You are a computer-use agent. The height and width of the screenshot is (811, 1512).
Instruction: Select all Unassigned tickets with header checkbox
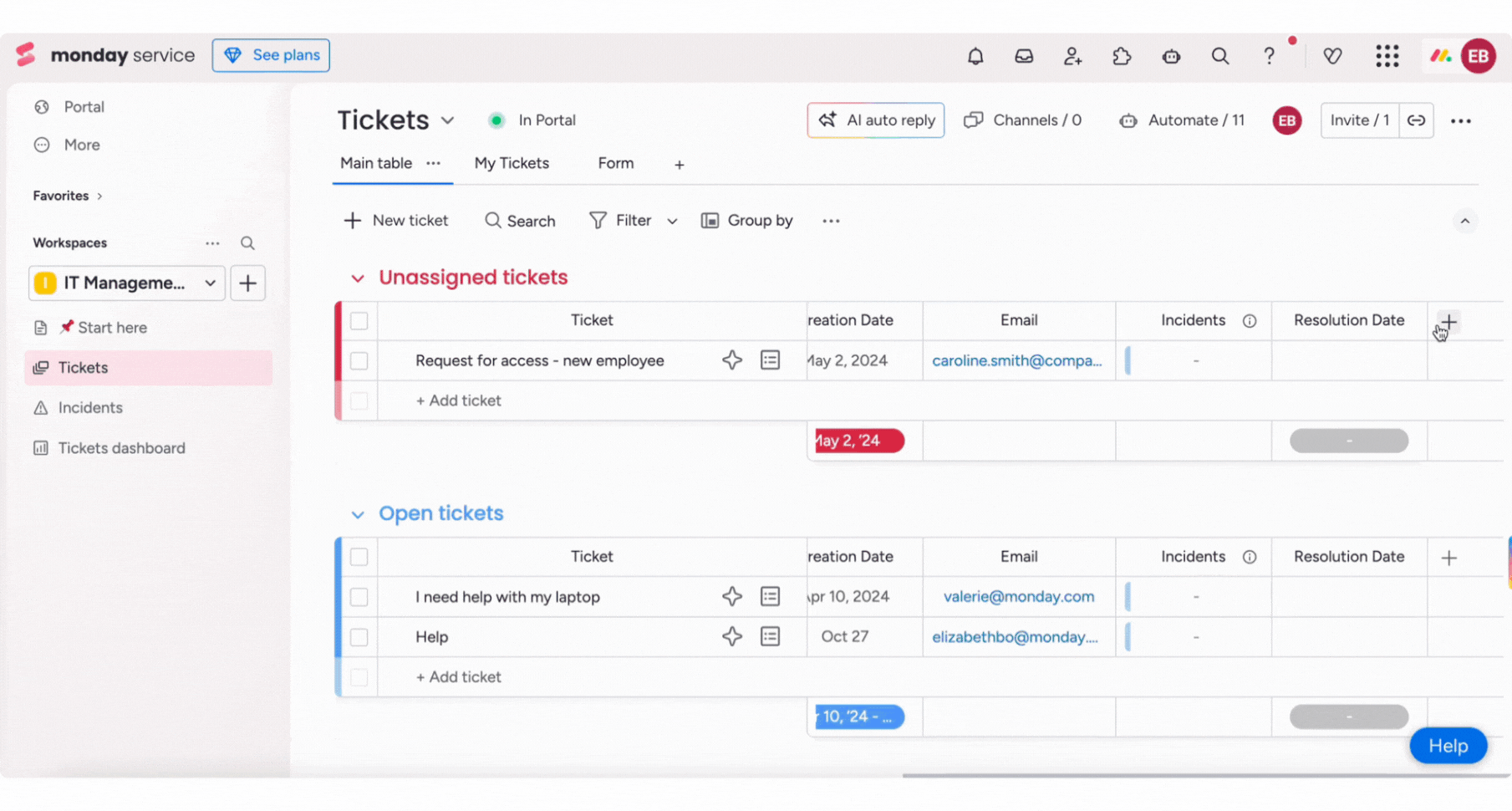click(359, 321)
